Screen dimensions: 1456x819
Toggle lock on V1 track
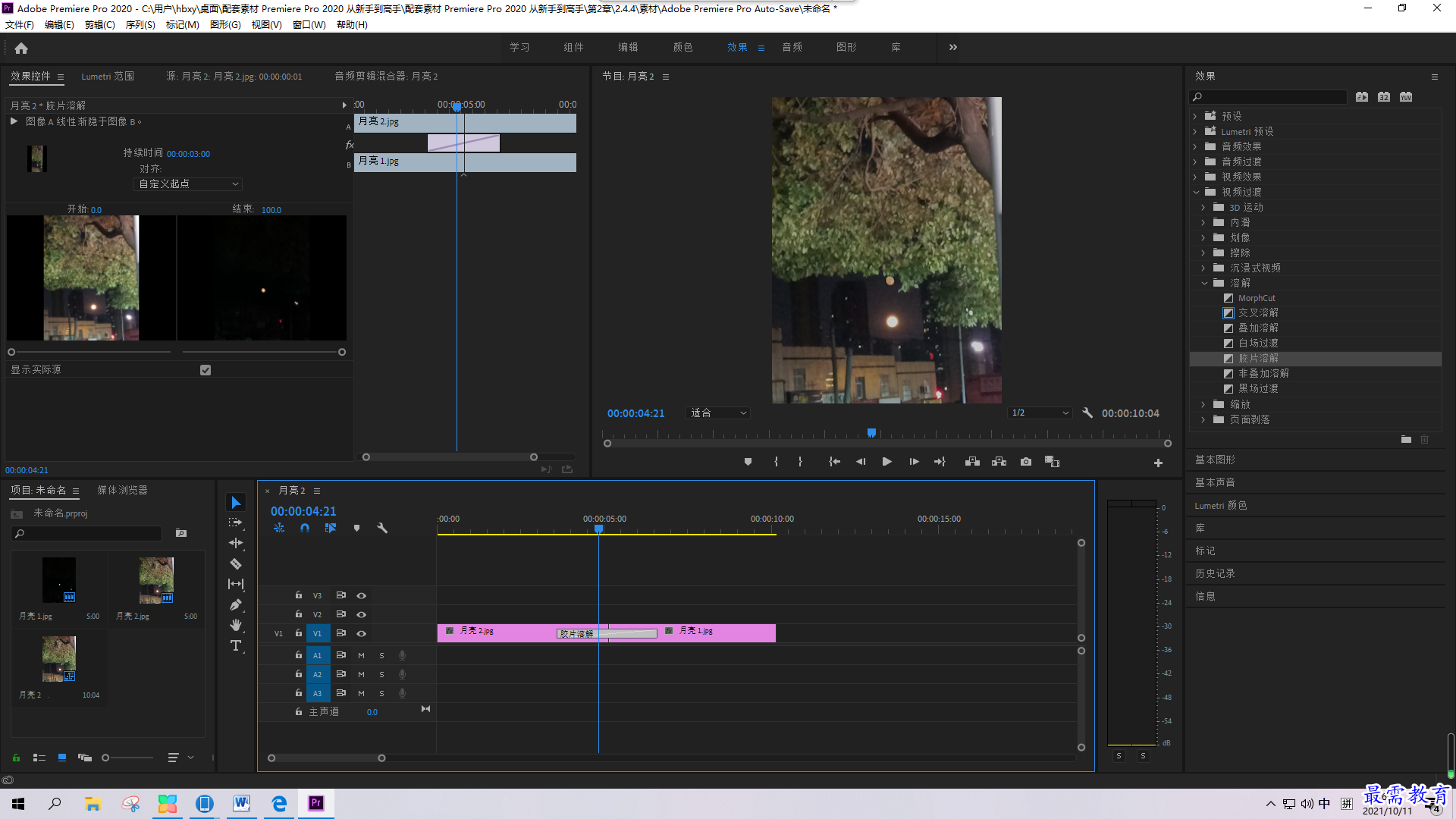tap(299, 633)
